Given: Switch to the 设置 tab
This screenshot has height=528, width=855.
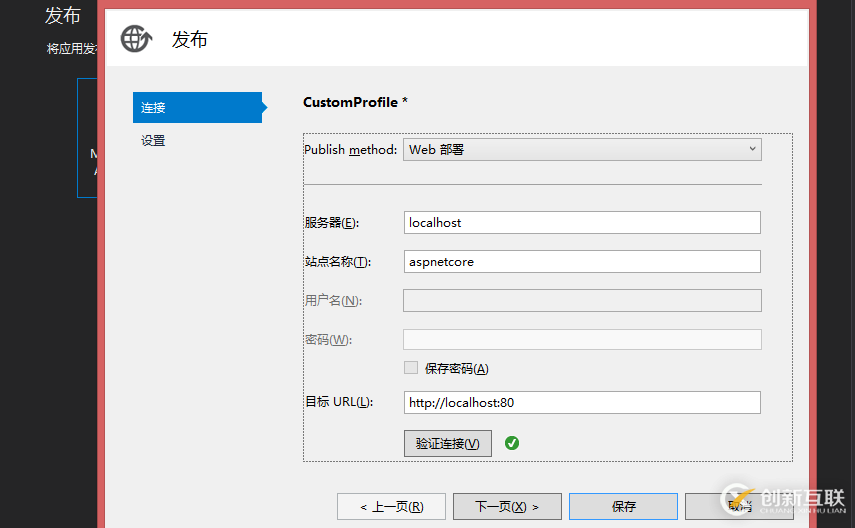Looking at the screenshot, I should coord(153,141).
